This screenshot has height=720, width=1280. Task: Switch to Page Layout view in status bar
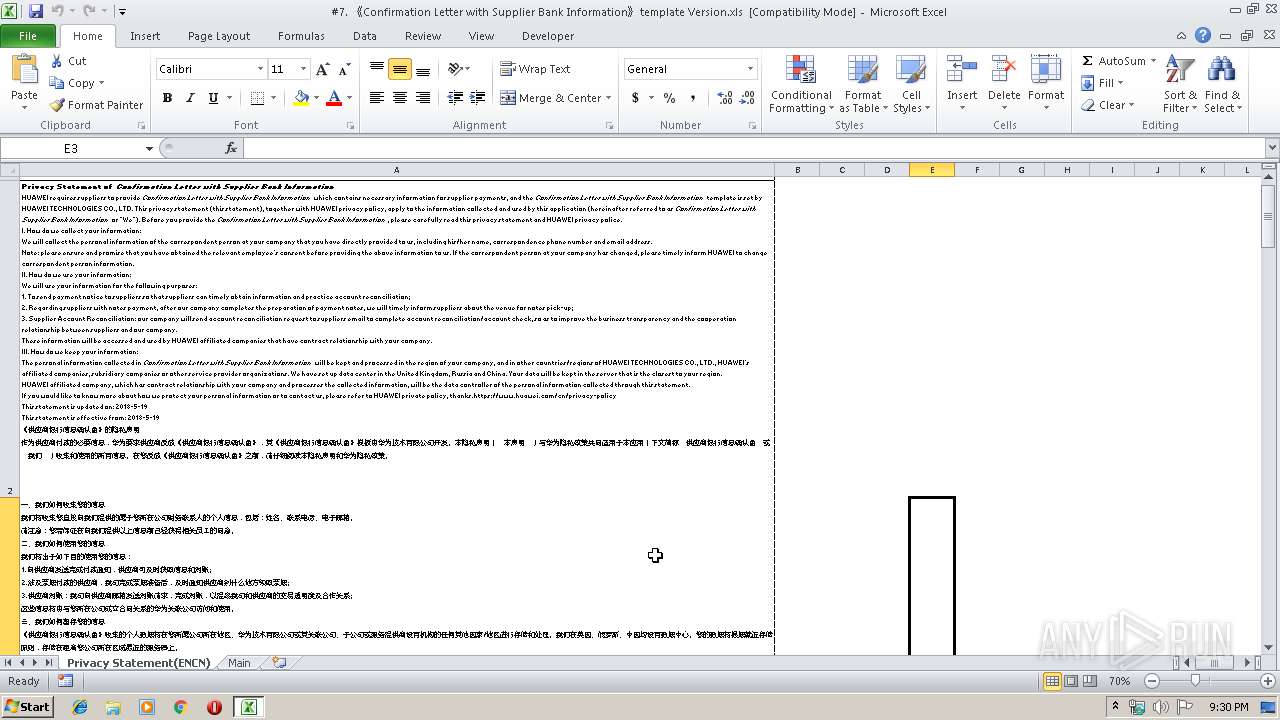coord(1071,681)
